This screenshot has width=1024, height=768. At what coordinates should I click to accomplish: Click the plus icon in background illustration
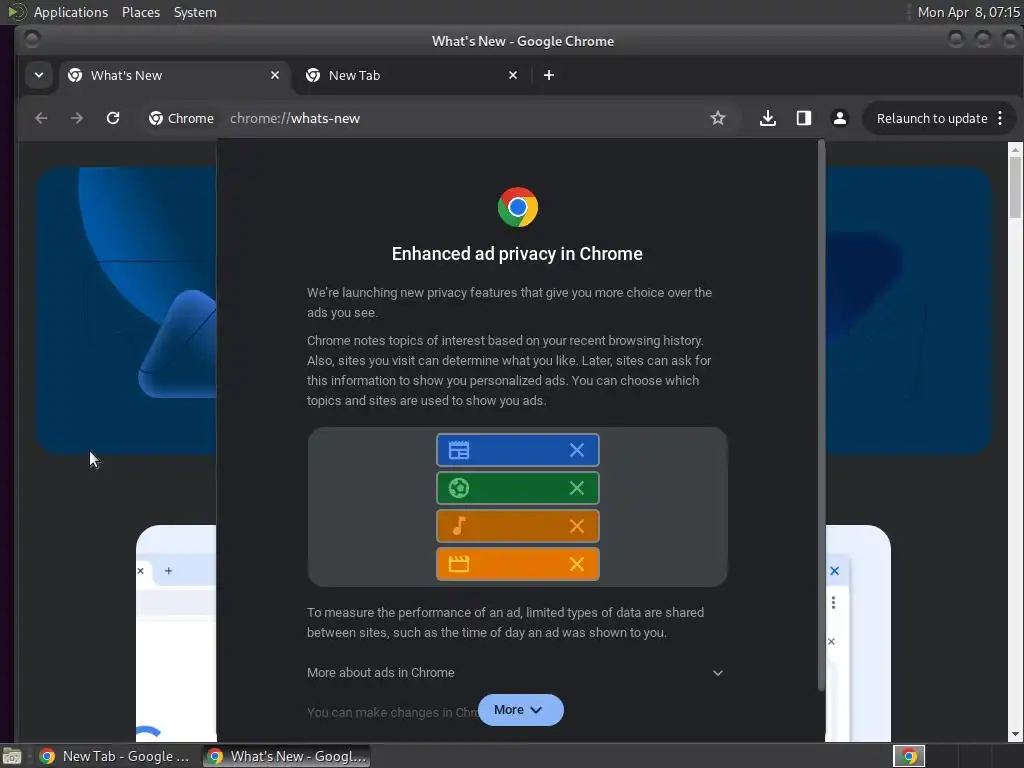(168, 571)
